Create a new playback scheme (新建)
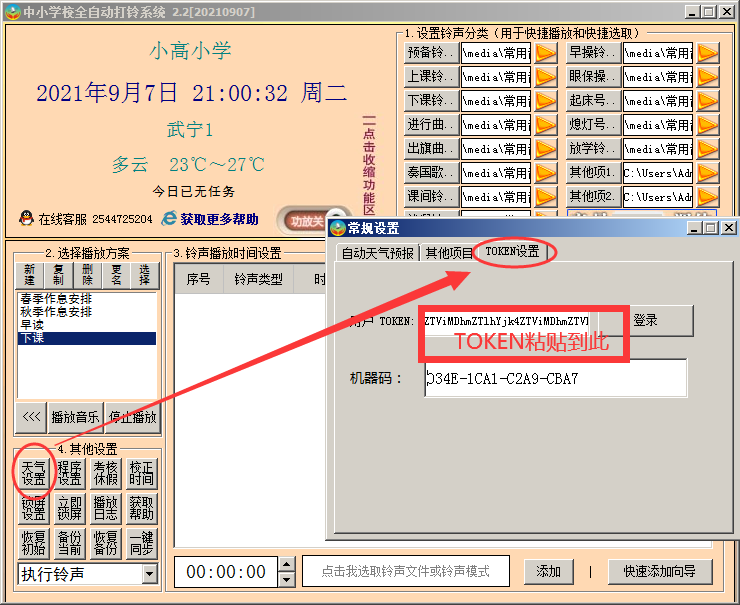This screenshot has height=605, width=740. tap(29, 275)
